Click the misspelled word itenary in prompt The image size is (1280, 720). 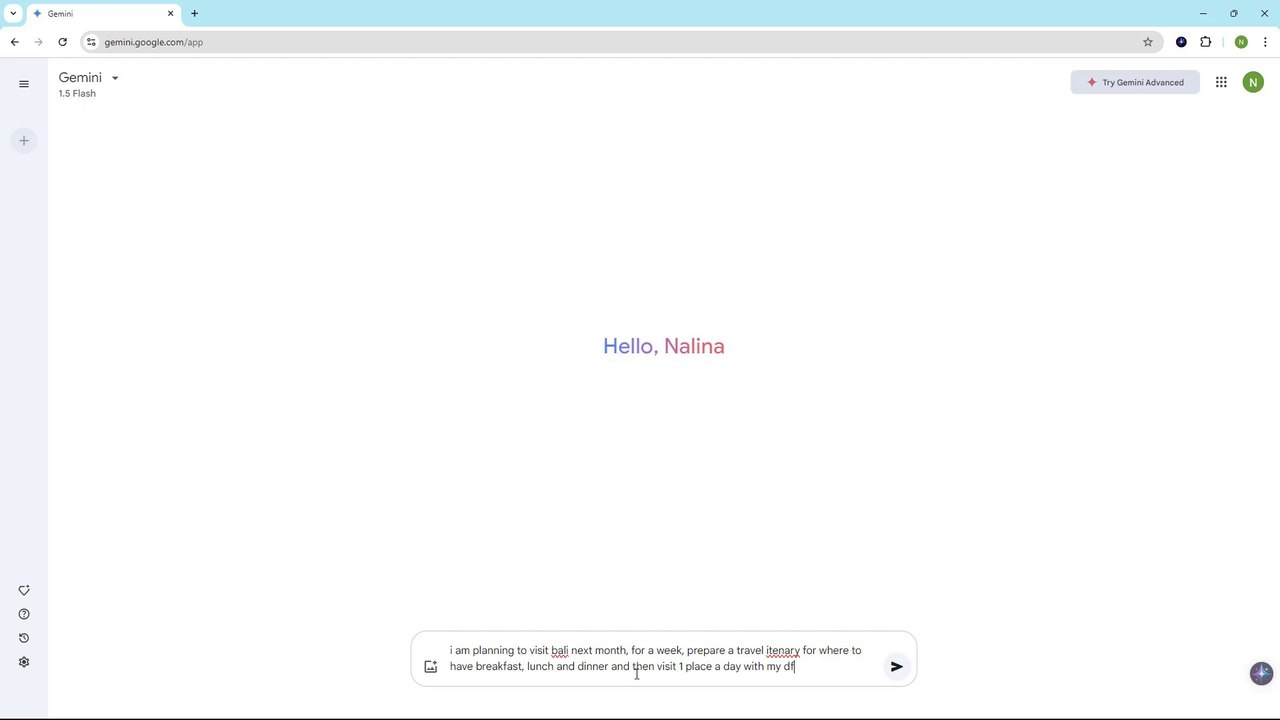[x=783, y=650]
